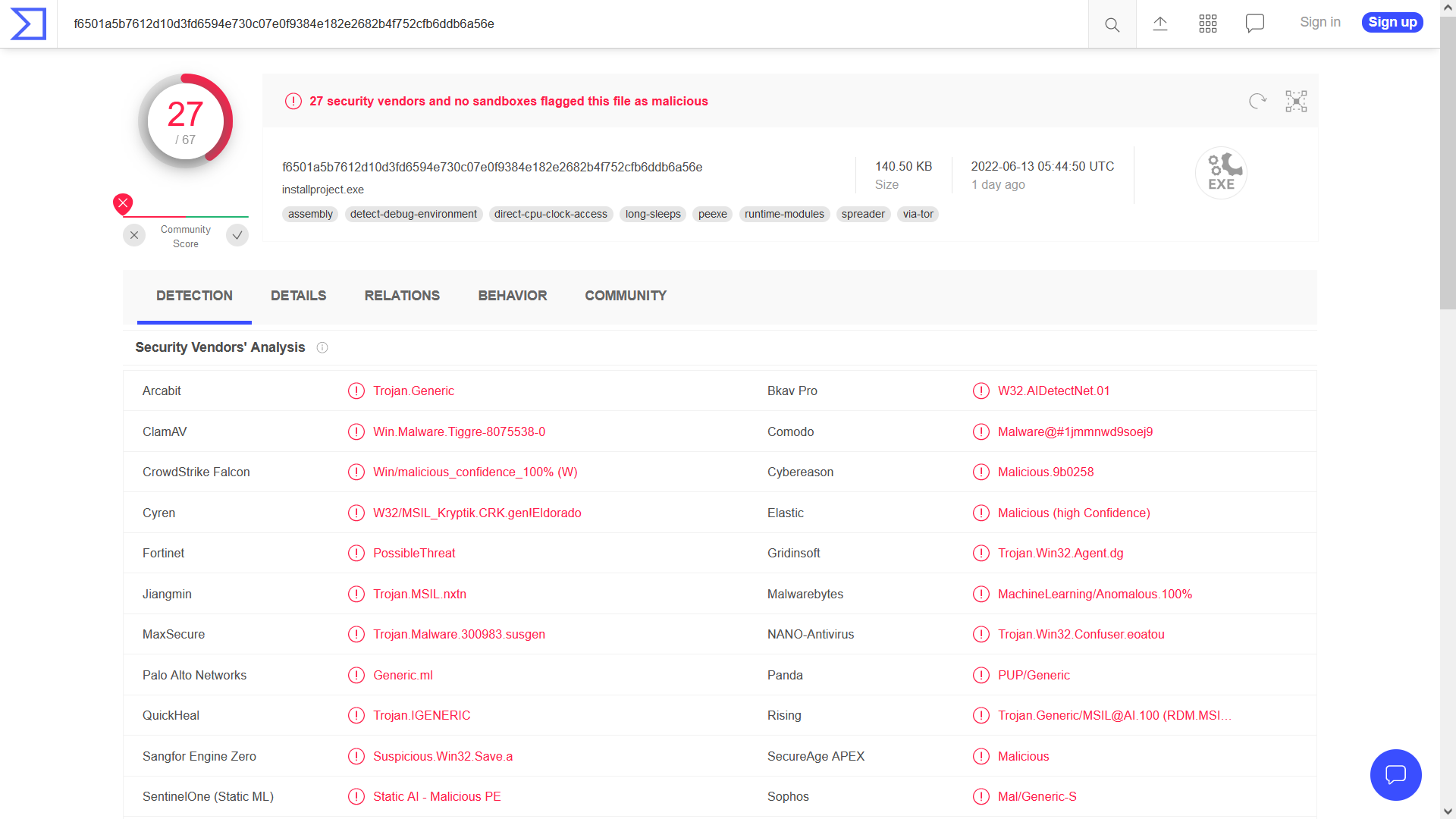
Task: Vote harmless with community checkmark button
Action: point(237,235)
